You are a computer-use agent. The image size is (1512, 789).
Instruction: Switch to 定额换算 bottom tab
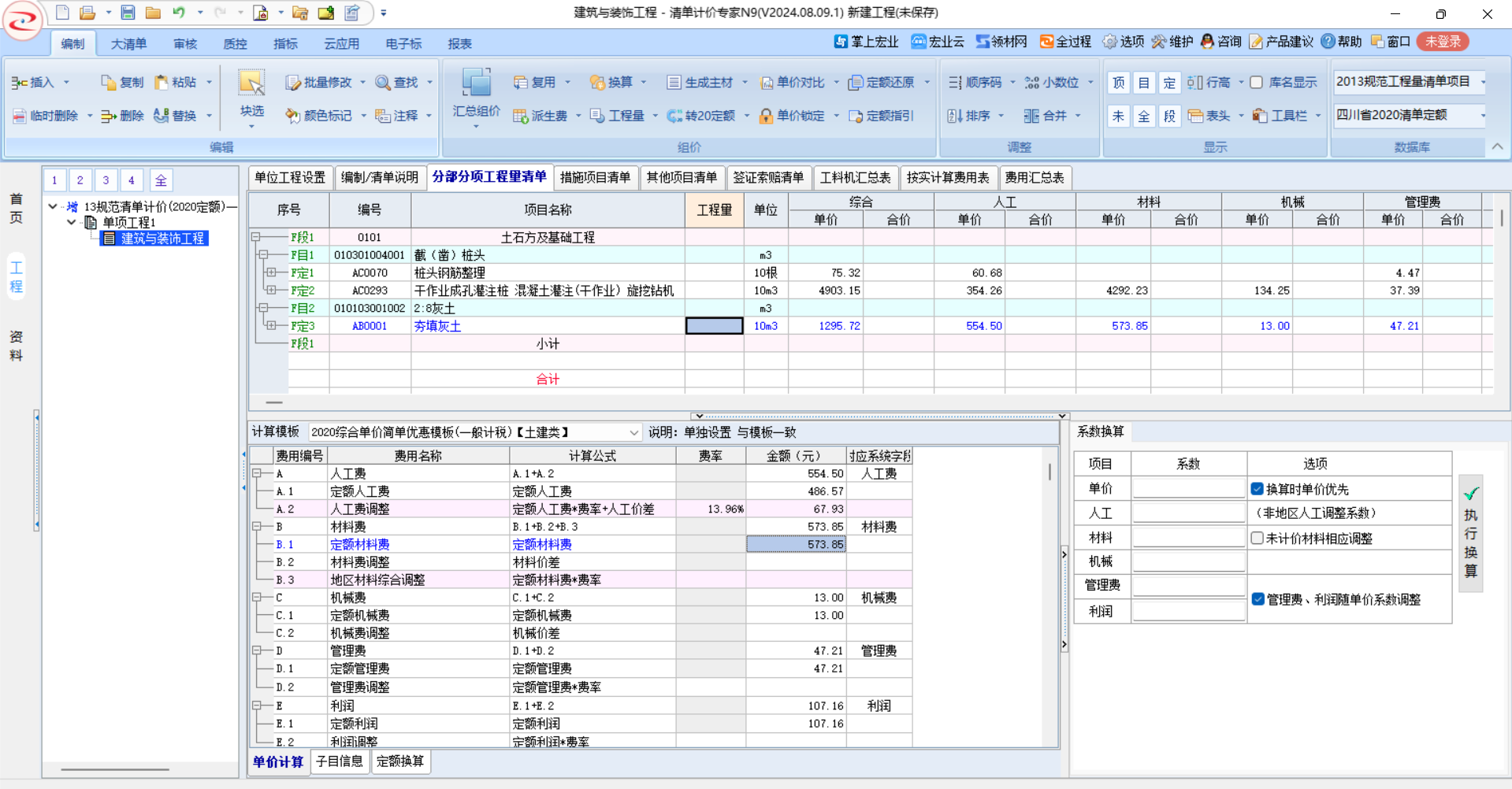pos(400,761)
